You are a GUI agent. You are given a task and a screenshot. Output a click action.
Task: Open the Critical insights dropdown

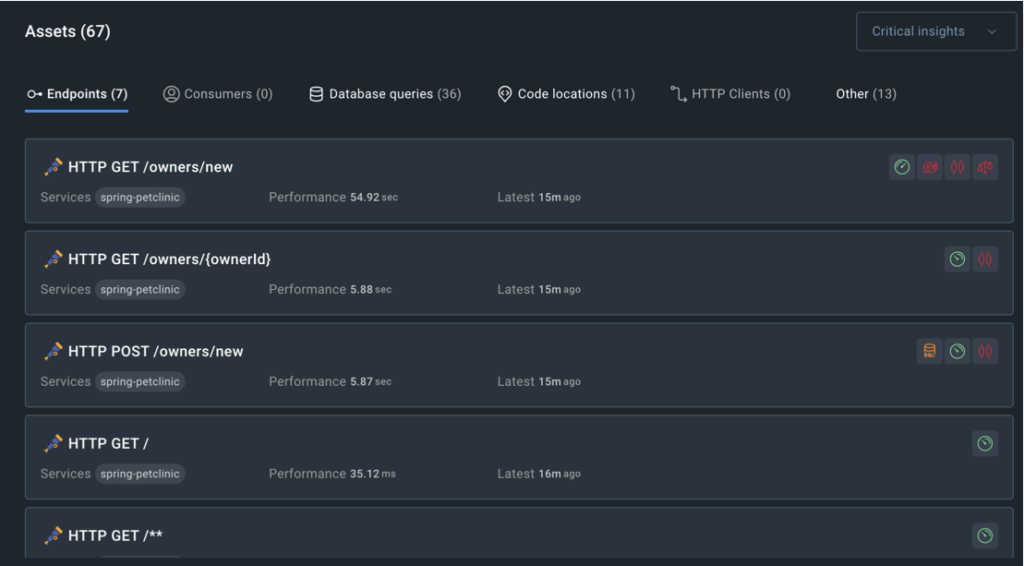click(x=935, y=31)
